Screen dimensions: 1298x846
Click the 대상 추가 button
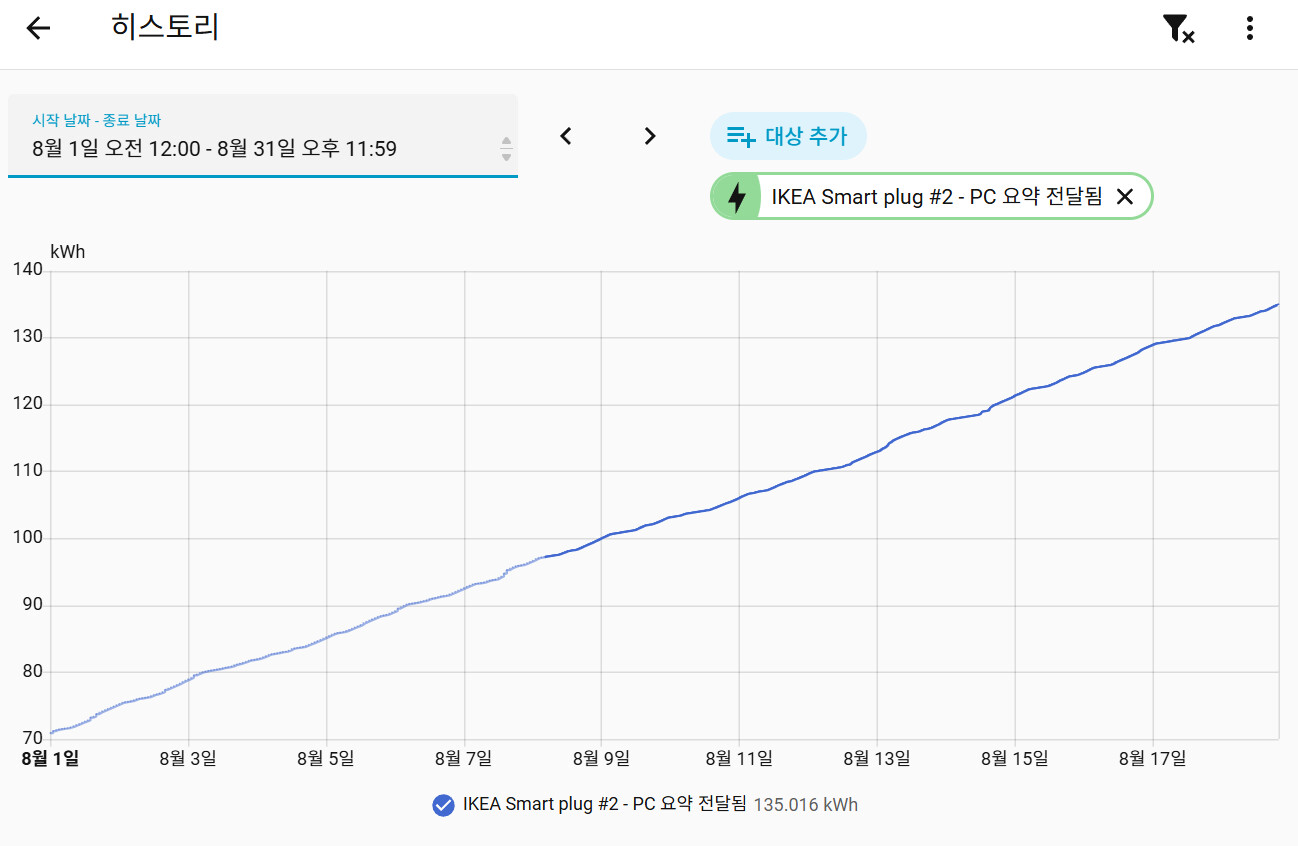point(788,136)
